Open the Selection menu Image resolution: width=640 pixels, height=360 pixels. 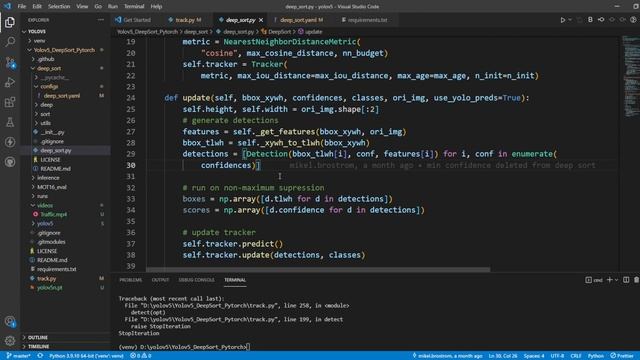point(59,7)
